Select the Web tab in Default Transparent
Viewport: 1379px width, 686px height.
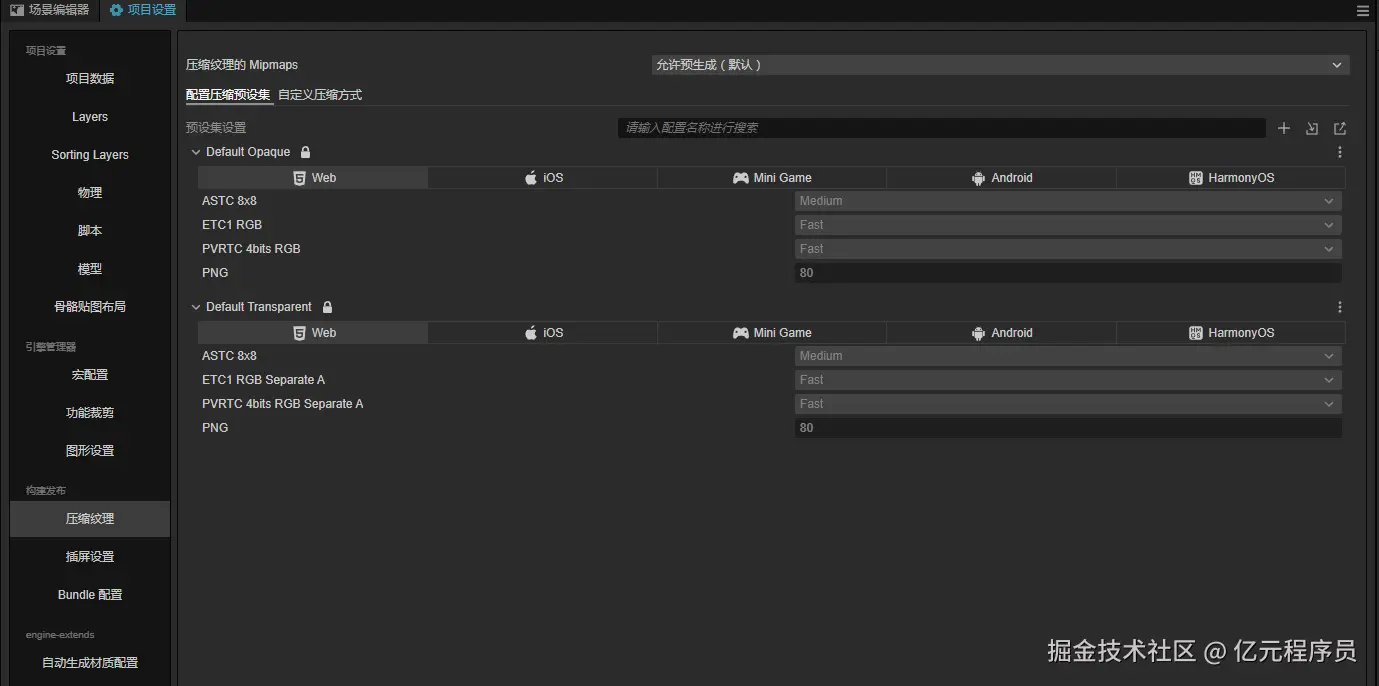313,333
